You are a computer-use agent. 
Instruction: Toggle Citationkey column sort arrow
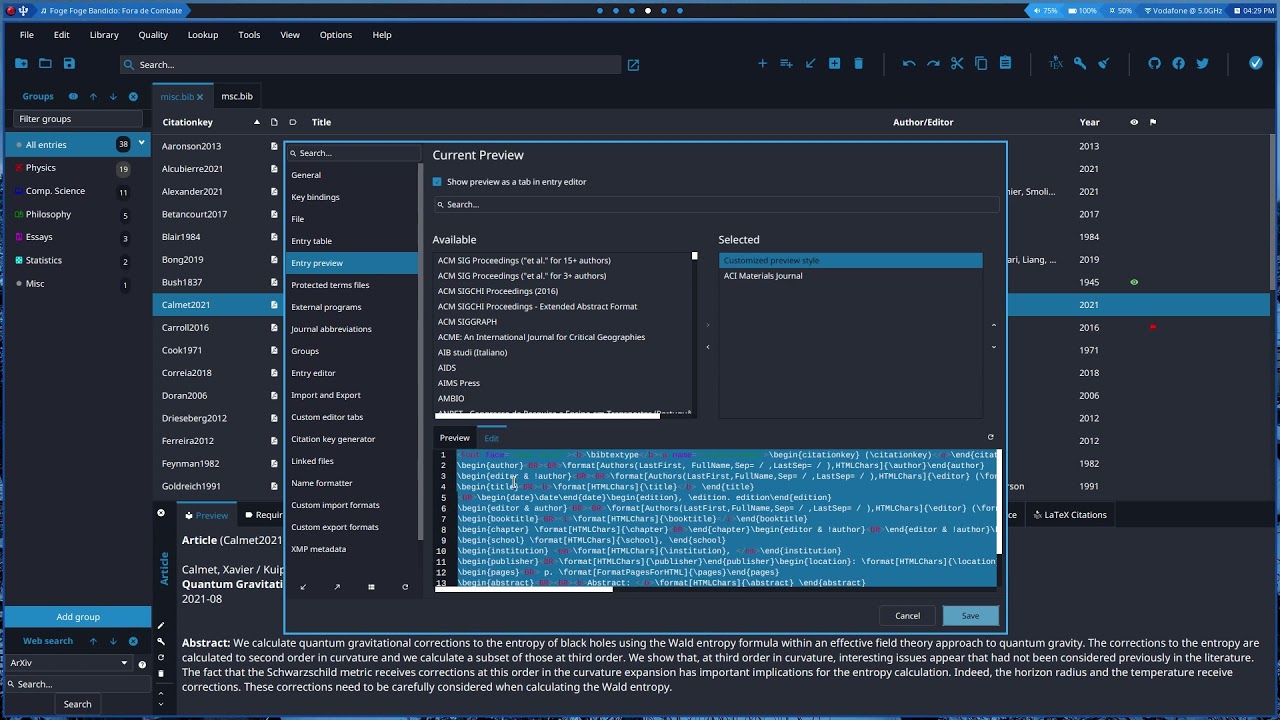(x=257, y=122)
